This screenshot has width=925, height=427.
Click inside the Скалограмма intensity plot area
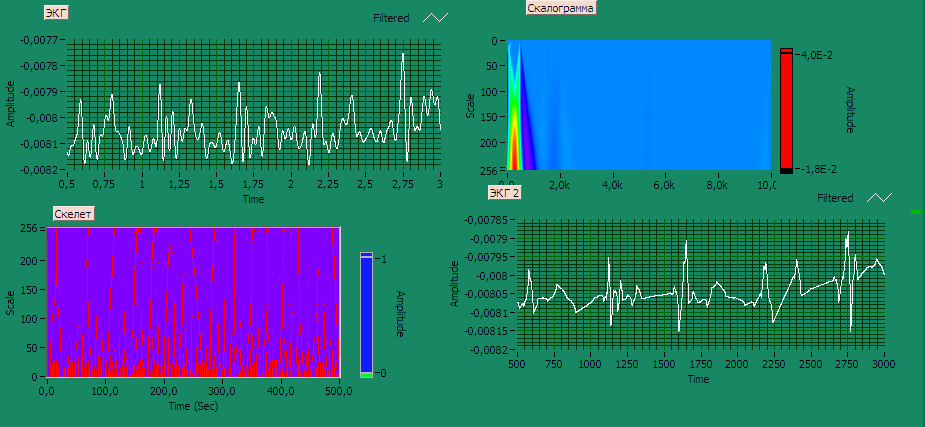[640, 105]
